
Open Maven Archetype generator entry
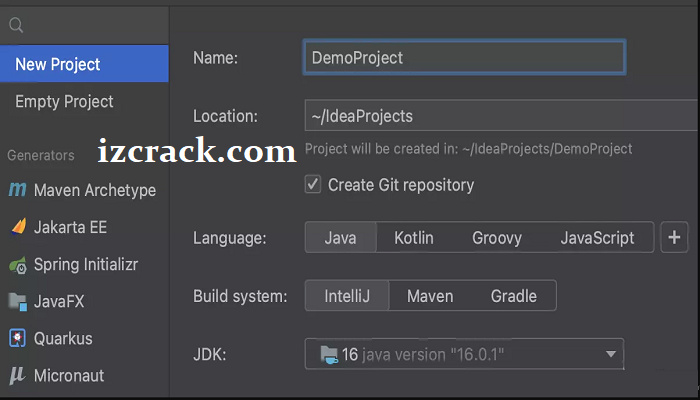tap(84, 190)
